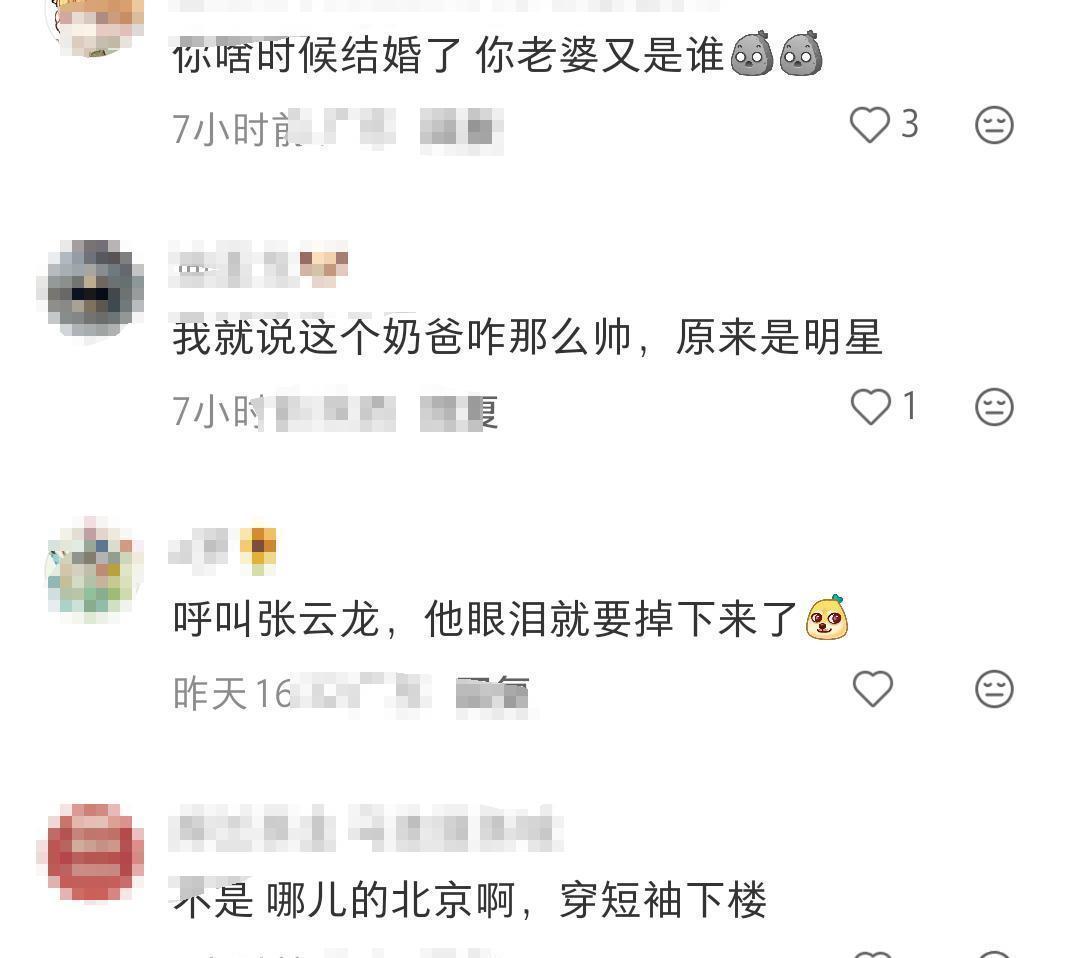The height and width of the screenshot is (958, 1080).
Task: Open avatar of 奶爸 commenter
Action: click(91, 289)
